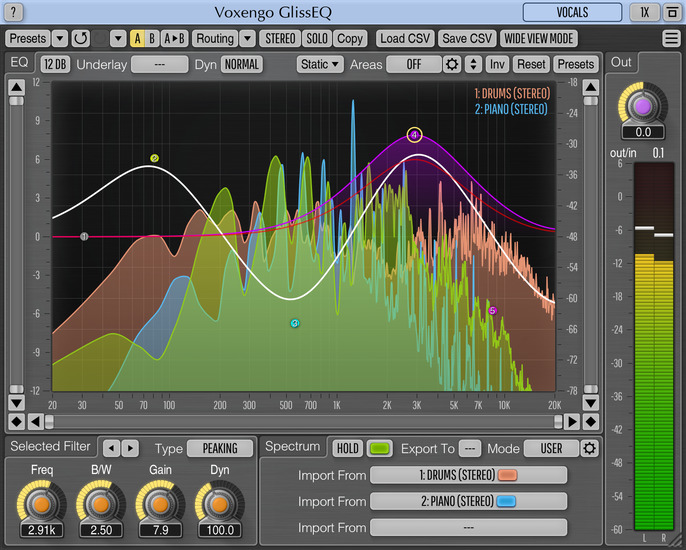Viewport: 686px width, 550px height.
Task: Click the bottom-left diamond reset icon
Action: pos(17,422)
